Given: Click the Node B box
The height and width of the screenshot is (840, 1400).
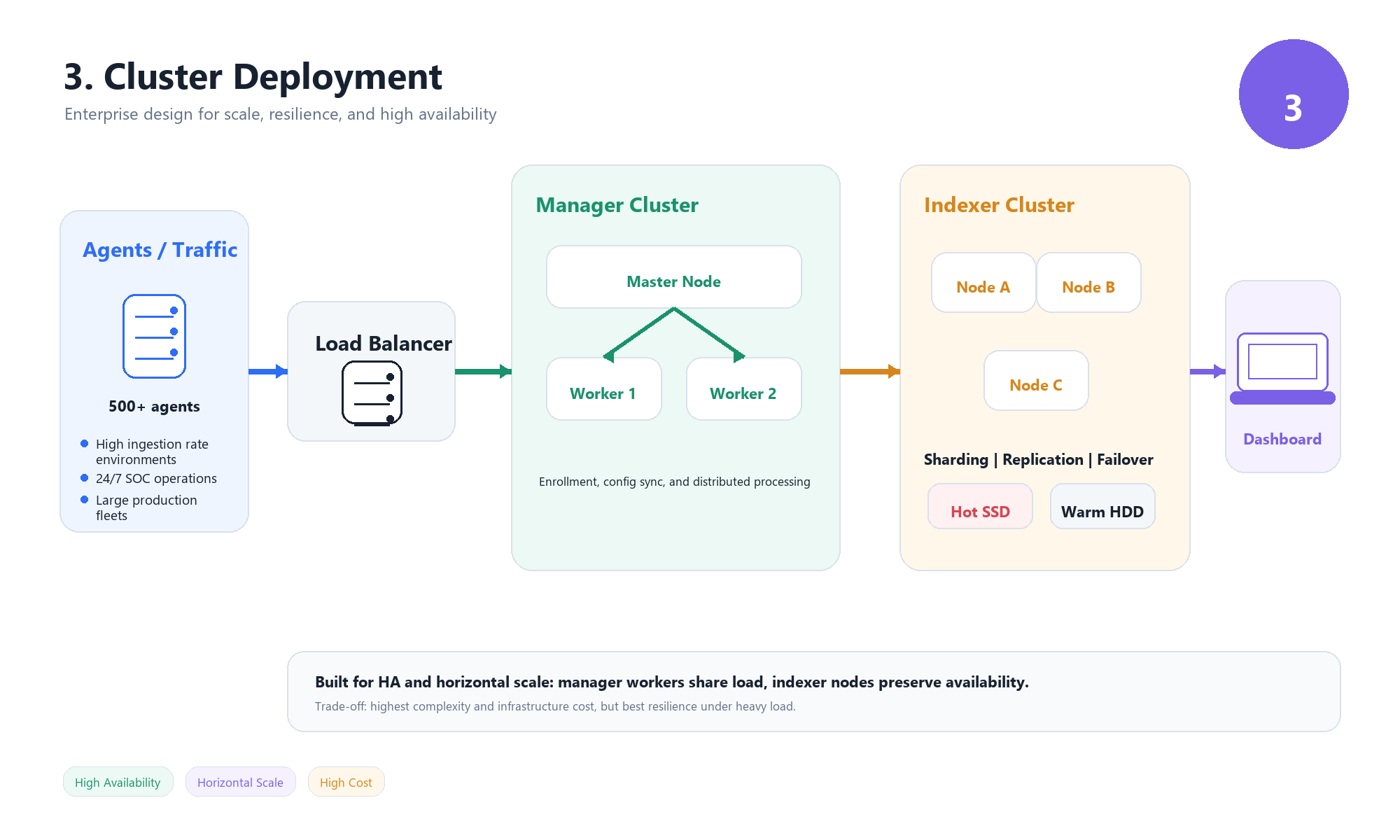Looking at the screenshot, I should [1088, 283].
